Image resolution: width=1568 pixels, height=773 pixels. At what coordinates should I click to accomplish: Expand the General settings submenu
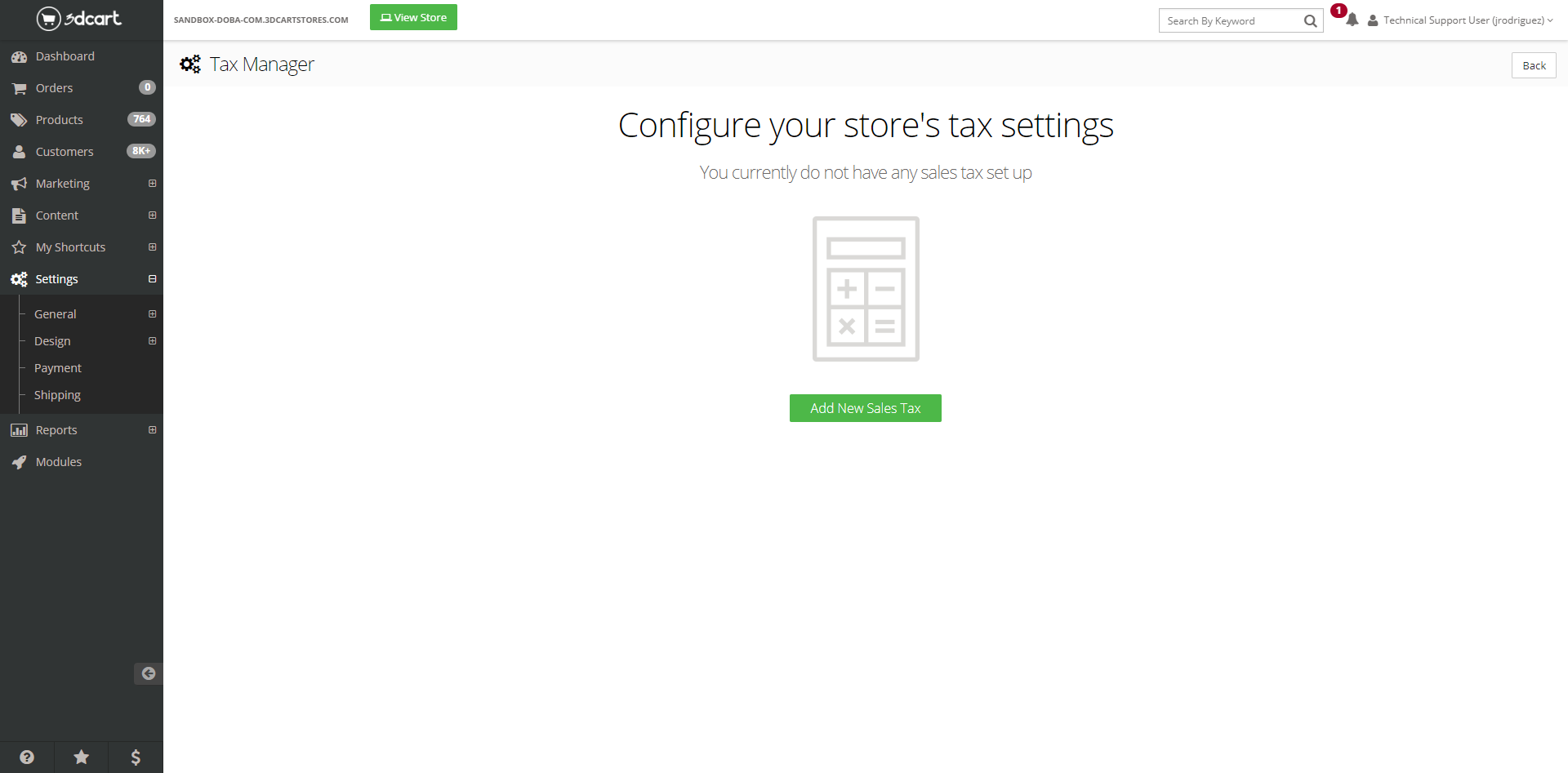point(152,314)
